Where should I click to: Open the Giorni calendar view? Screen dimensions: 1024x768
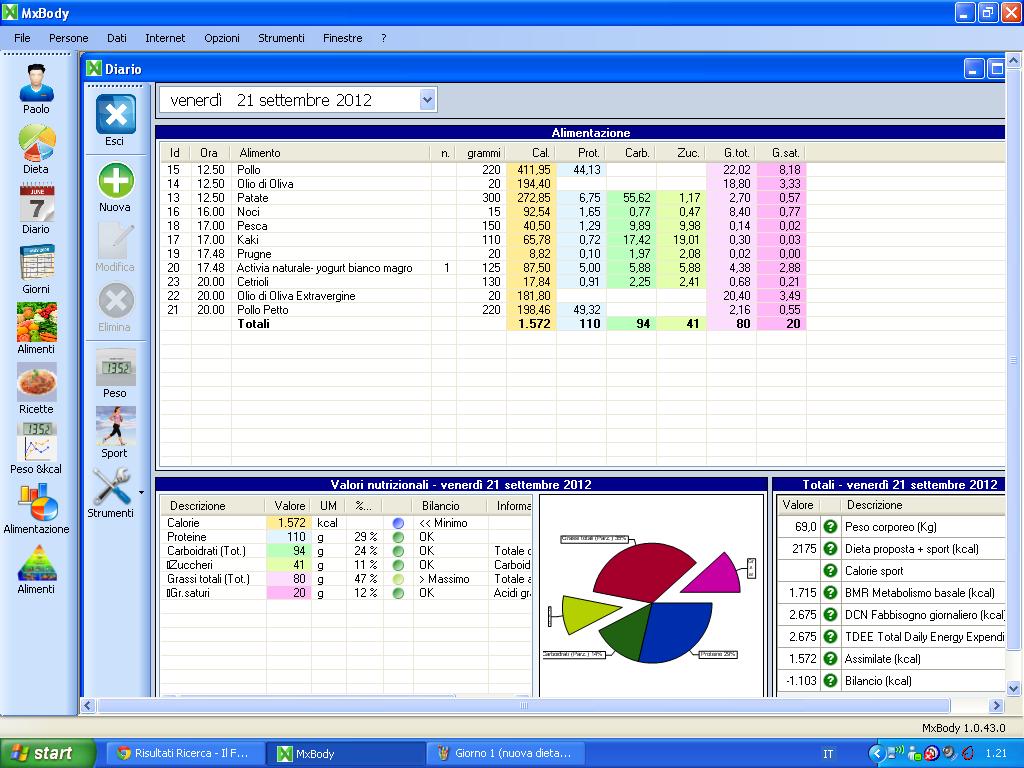point(36,264)
